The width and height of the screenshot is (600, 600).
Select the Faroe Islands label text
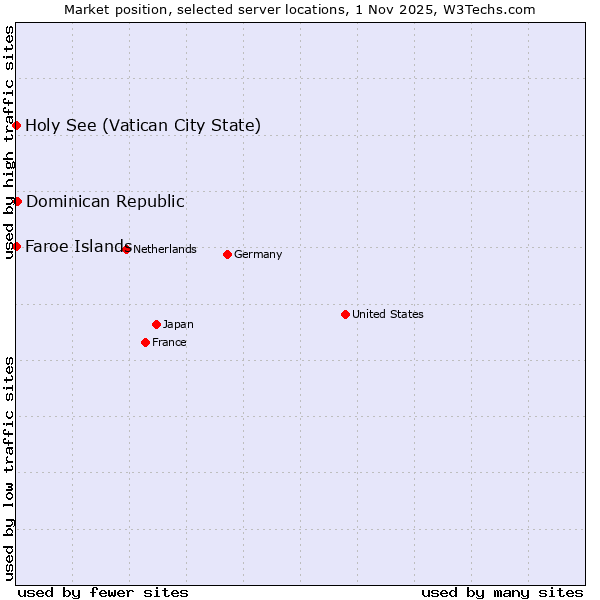pos(75,246)
